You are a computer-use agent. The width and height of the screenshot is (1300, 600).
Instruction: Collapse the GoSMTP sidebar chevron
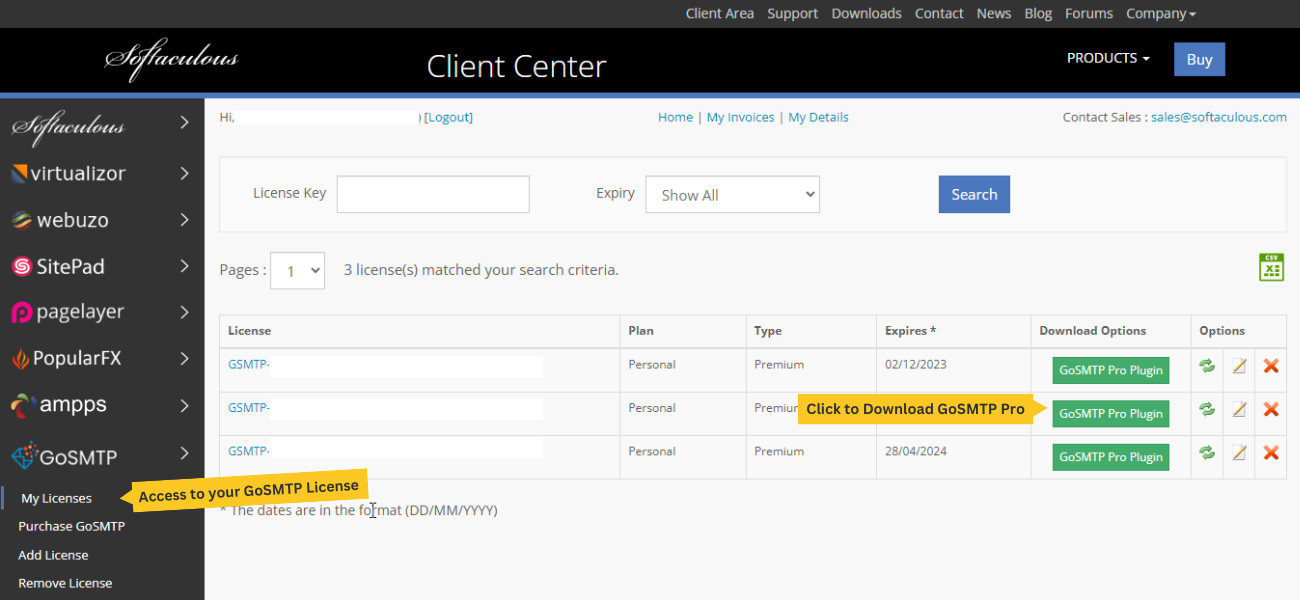184,454
